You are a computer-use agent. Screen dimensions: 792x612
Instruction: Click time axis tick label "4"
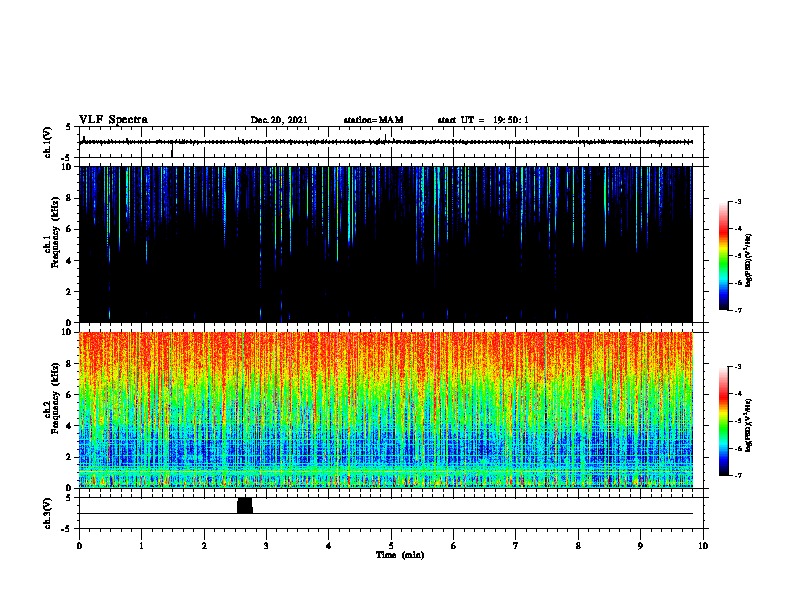[x=329, y=546]
